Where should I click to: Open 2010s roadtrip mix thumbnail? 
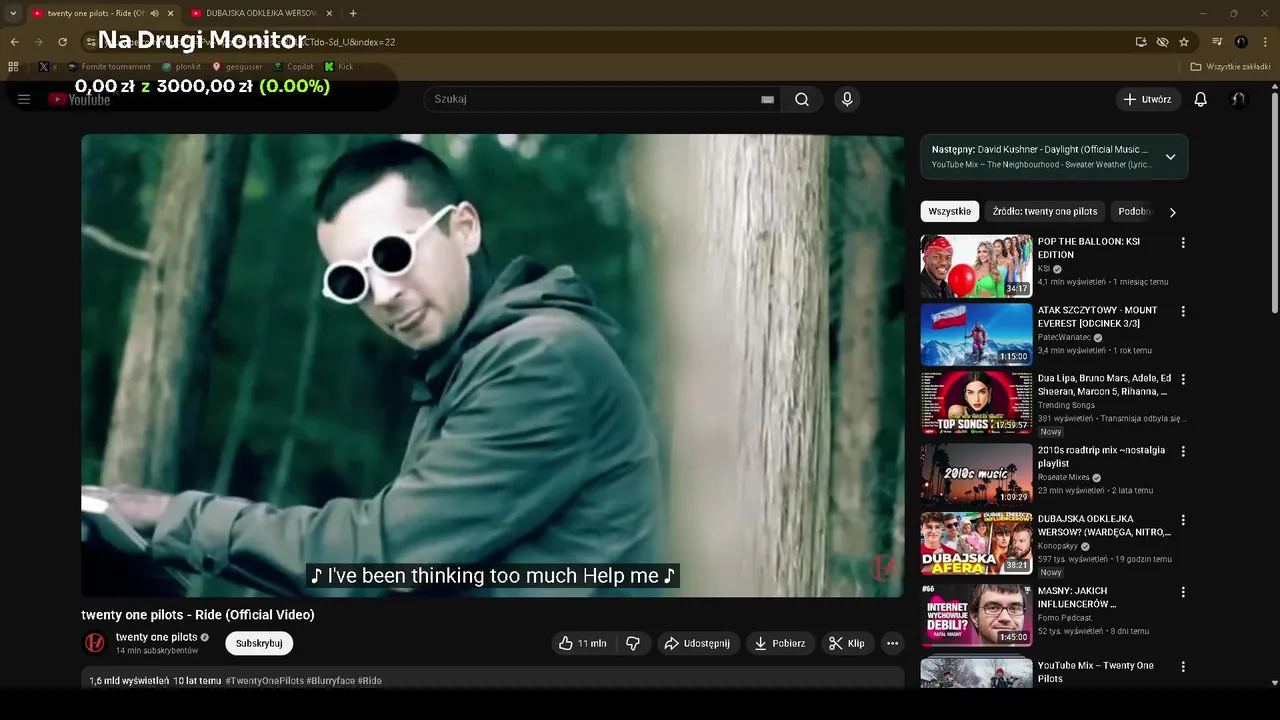976,473
